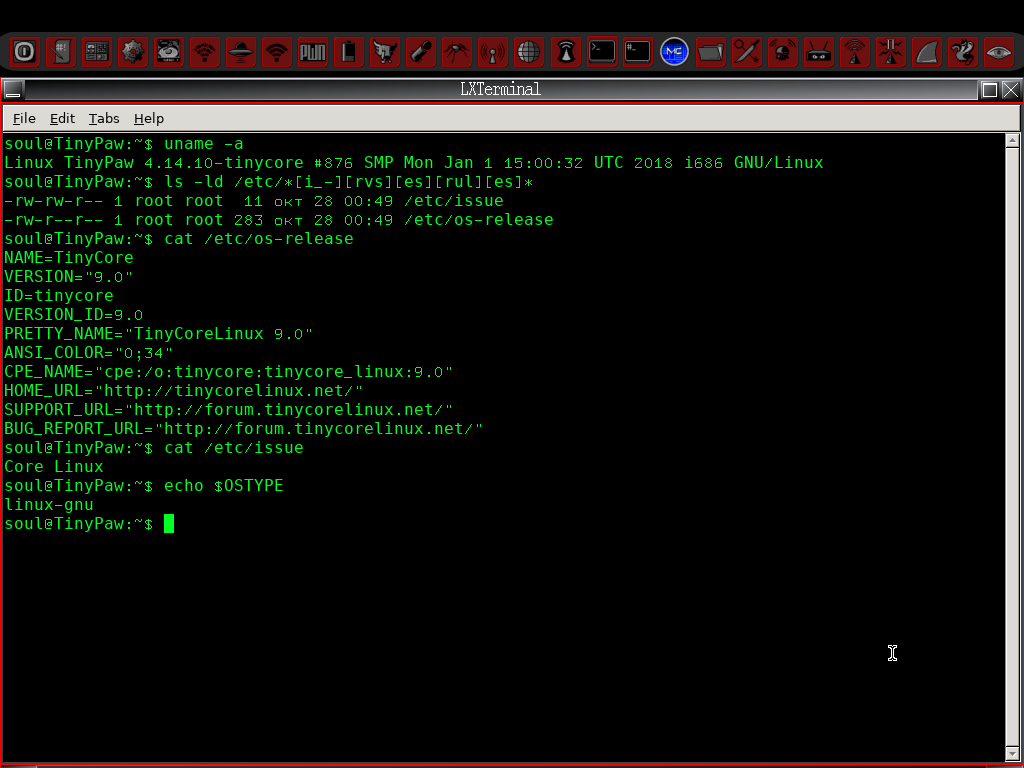This screenshot has height=768, width=1024.
Task: Open the Help menu
Action: 149,118
